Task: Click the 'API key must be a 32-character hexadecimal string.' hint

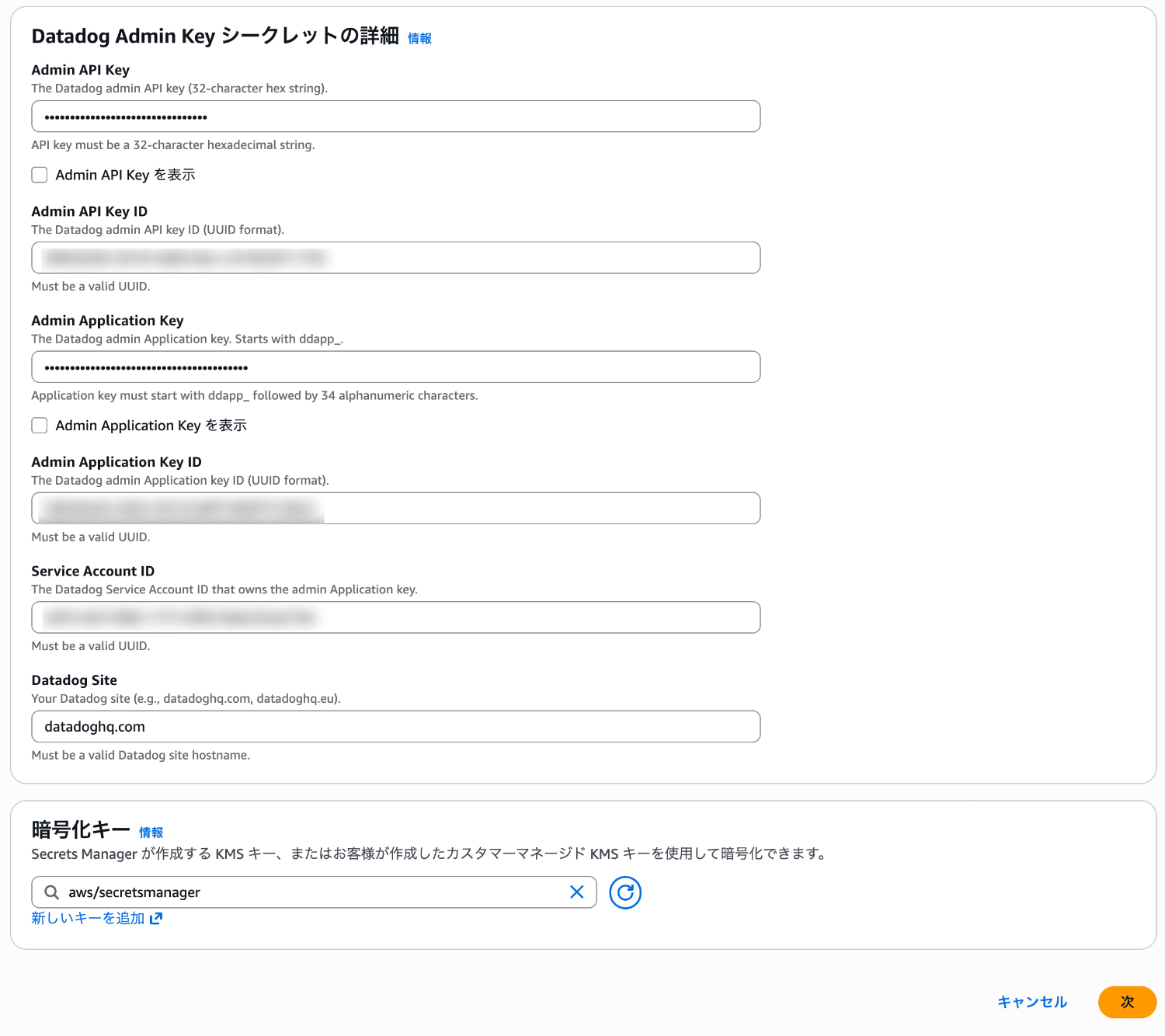Action: point(173,145)
